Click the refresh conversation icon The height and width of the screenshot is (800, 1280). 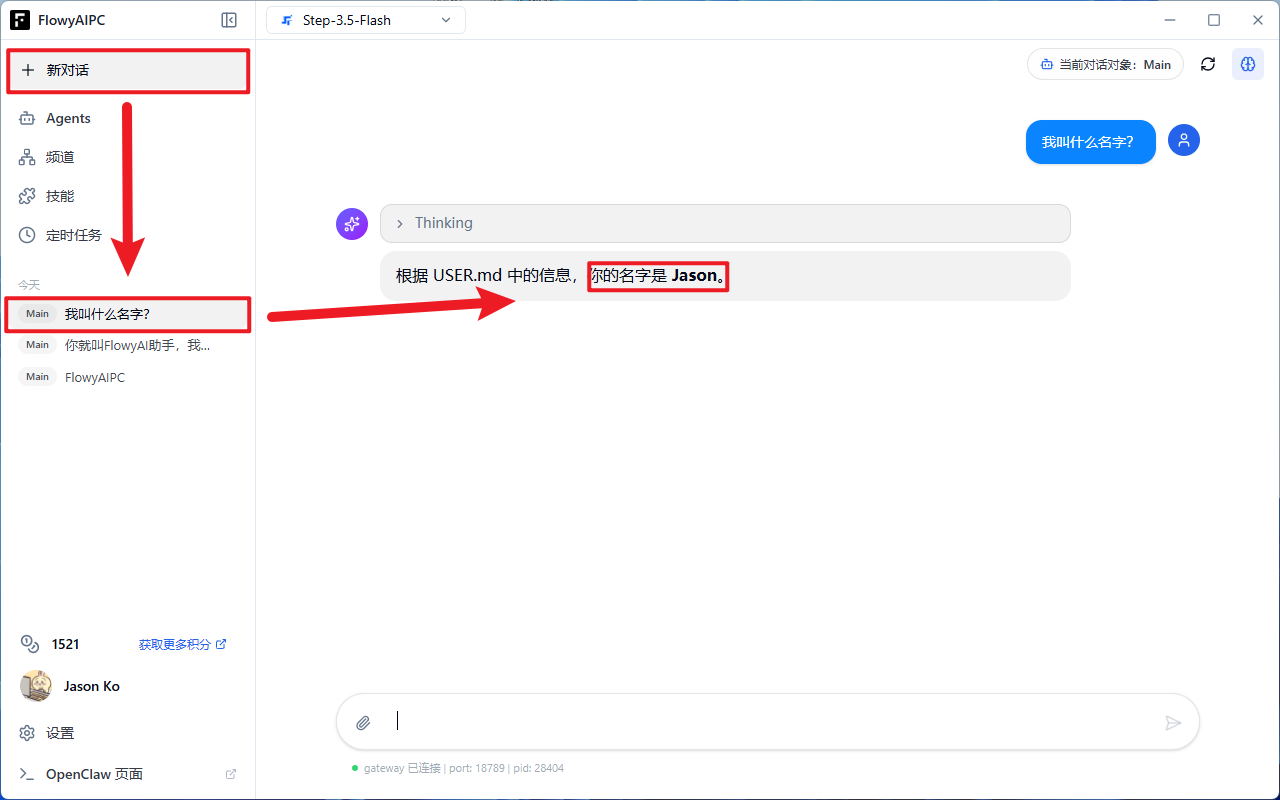1207,63
